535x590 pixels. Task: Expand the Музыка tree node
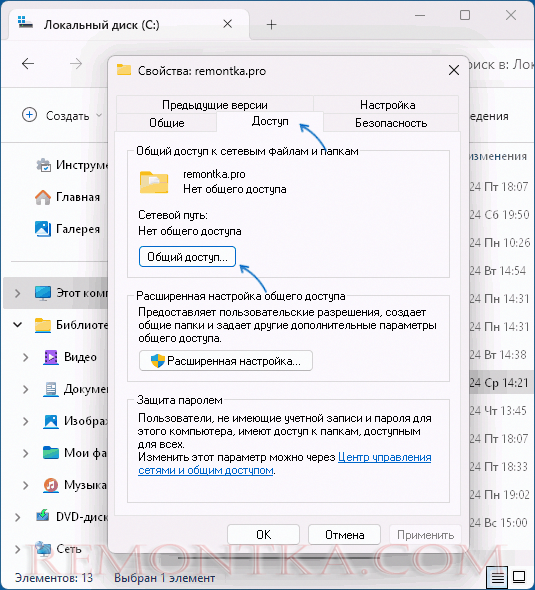point(25,485)
